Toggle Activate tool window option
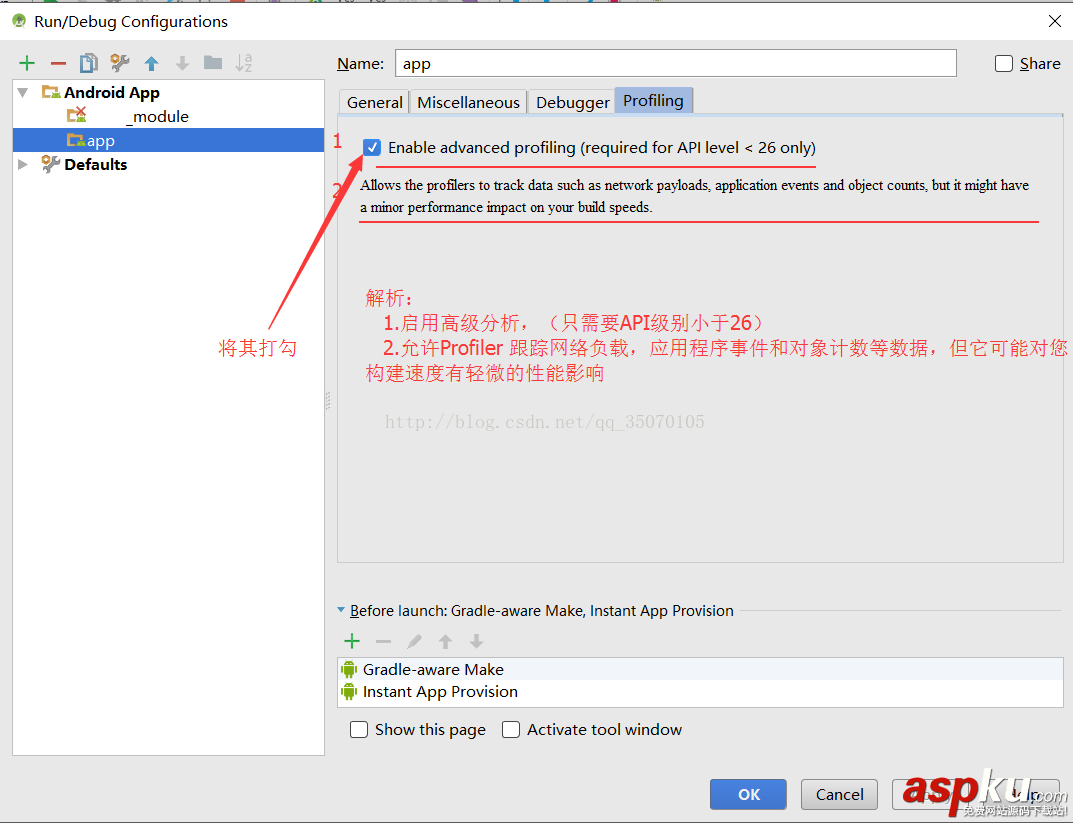Viewport: 1073px width, 823px height. point(510,729)
